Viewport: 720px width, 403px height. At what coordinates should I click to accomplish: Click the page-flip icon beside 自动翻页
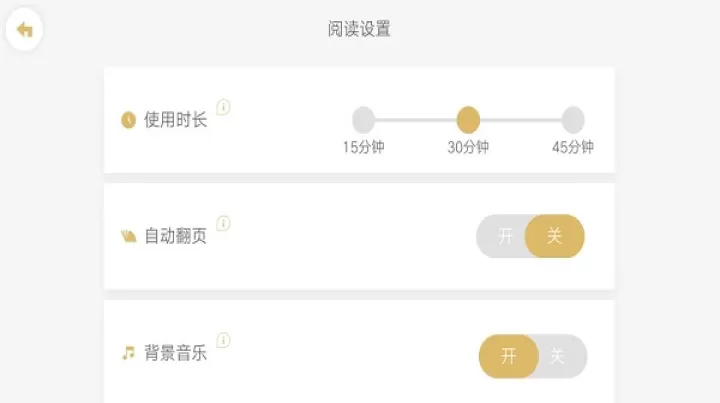pos(128,237)
